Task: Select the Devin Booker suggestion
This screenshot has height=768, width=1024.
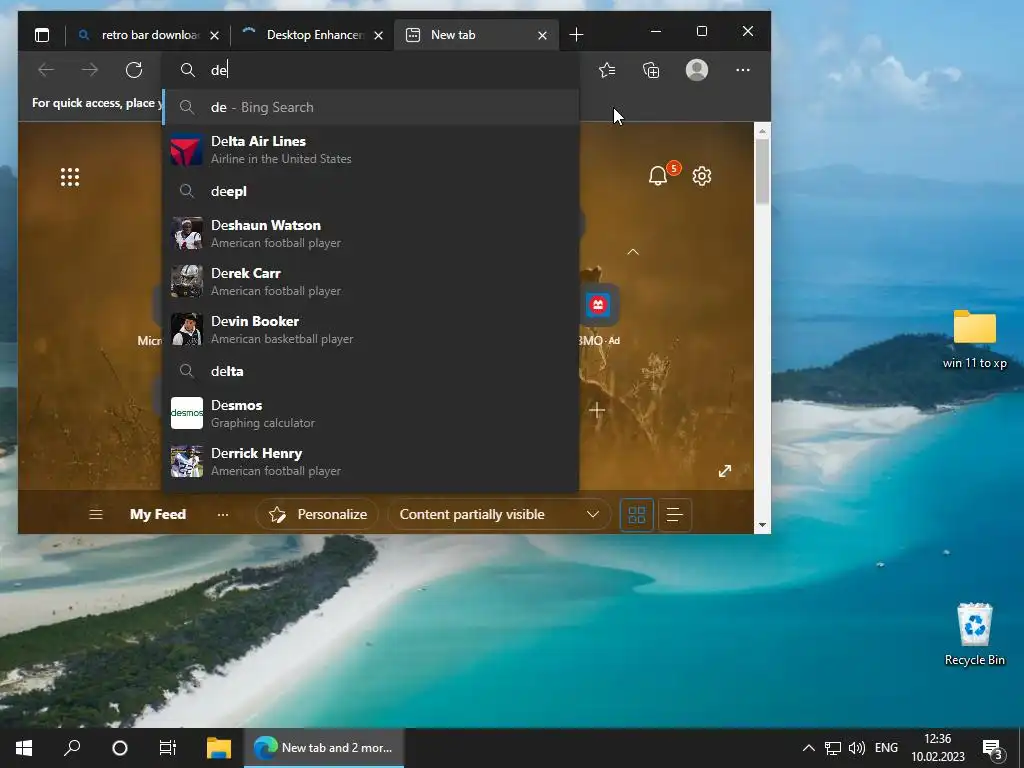Action: point(371,330)
